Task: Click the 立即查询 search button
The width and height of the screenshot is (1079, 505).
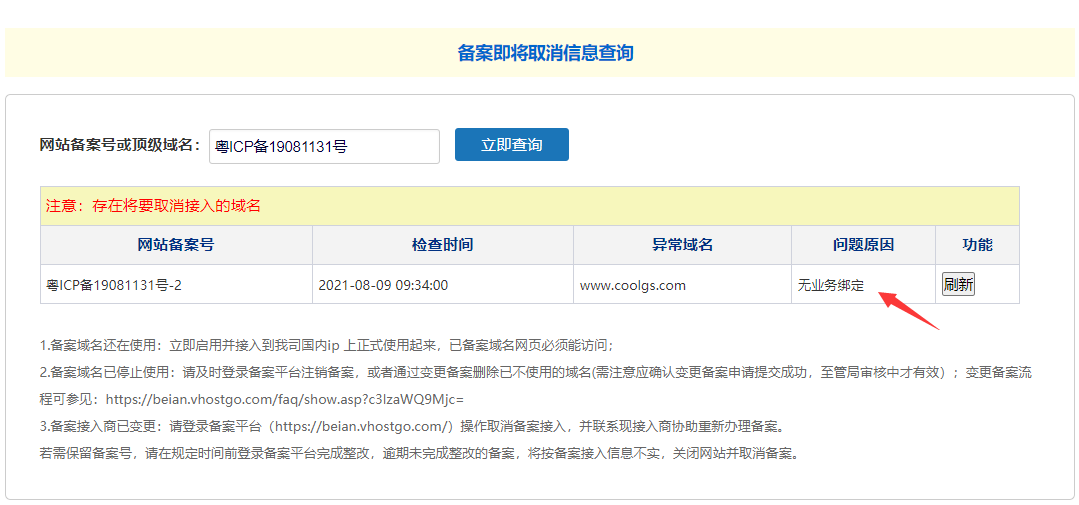Action: [511, 145]
